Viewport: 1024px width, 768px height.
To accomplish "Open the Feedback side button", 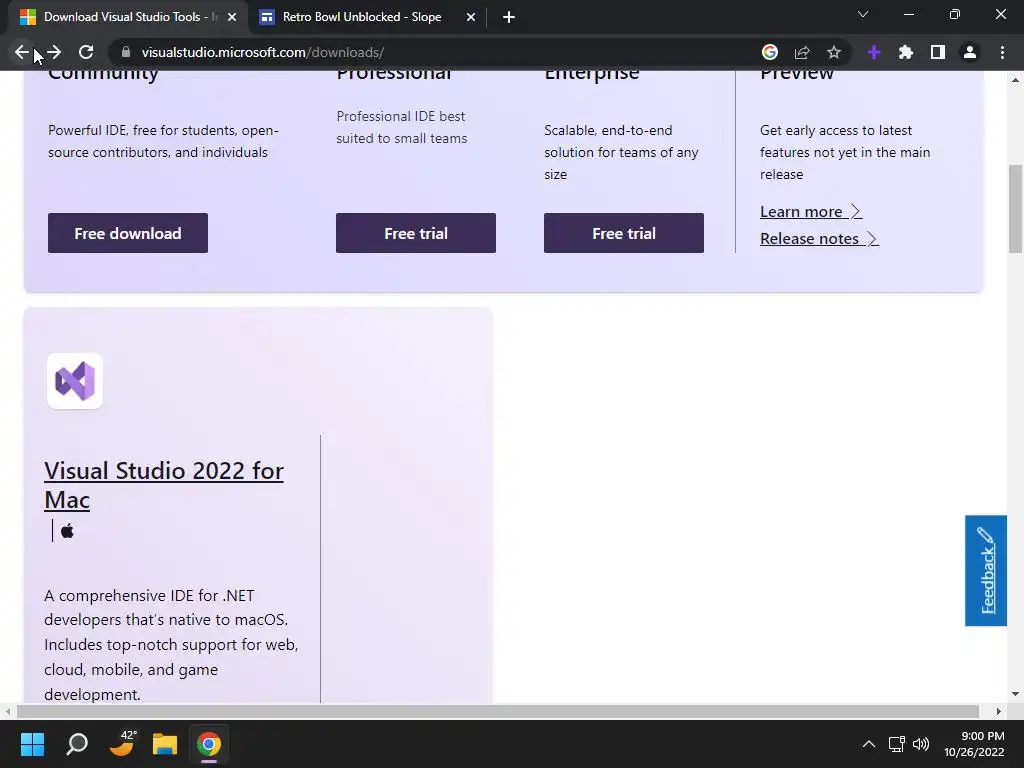I will pyautogui.click(x=985, y=571).
